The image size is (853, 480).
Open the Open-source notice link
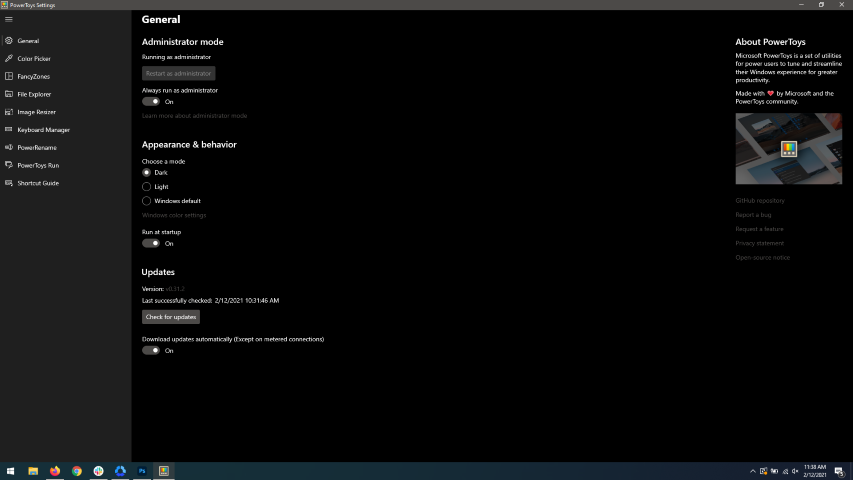click(763, 257)
